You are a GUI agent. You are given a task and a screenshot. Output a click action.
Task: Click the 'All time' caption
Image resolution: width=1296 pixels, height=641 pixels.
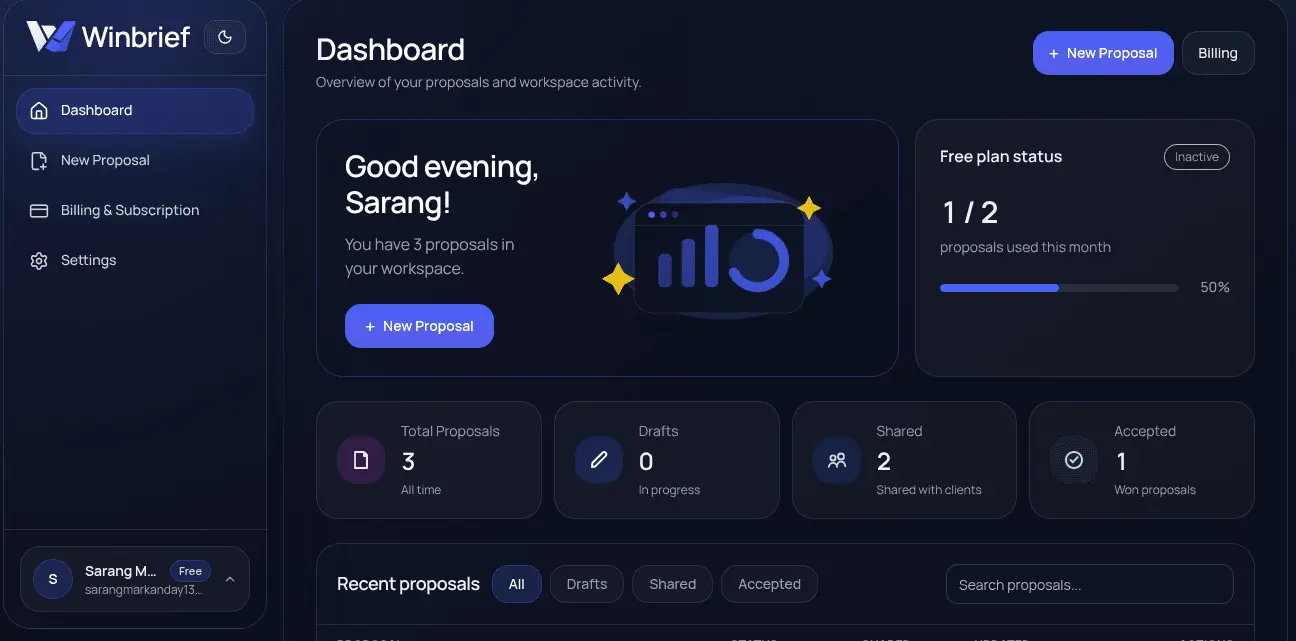click(421, 490)
